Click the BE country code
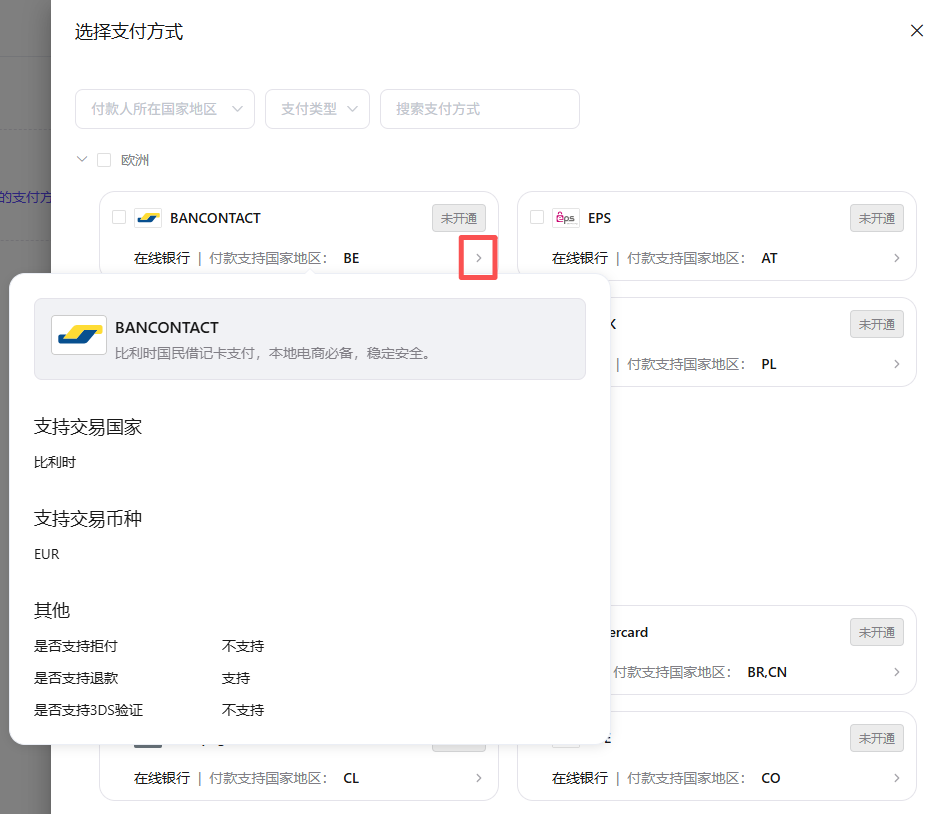The image size is (936, 814). tap(351, 258)
